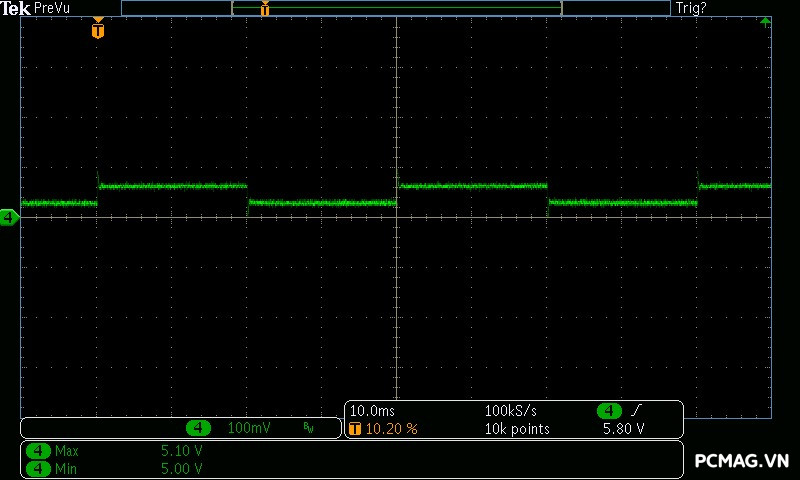Click the channel 4 badge beside Min
This screenshot has height=480, width=800.
point(38,467)
